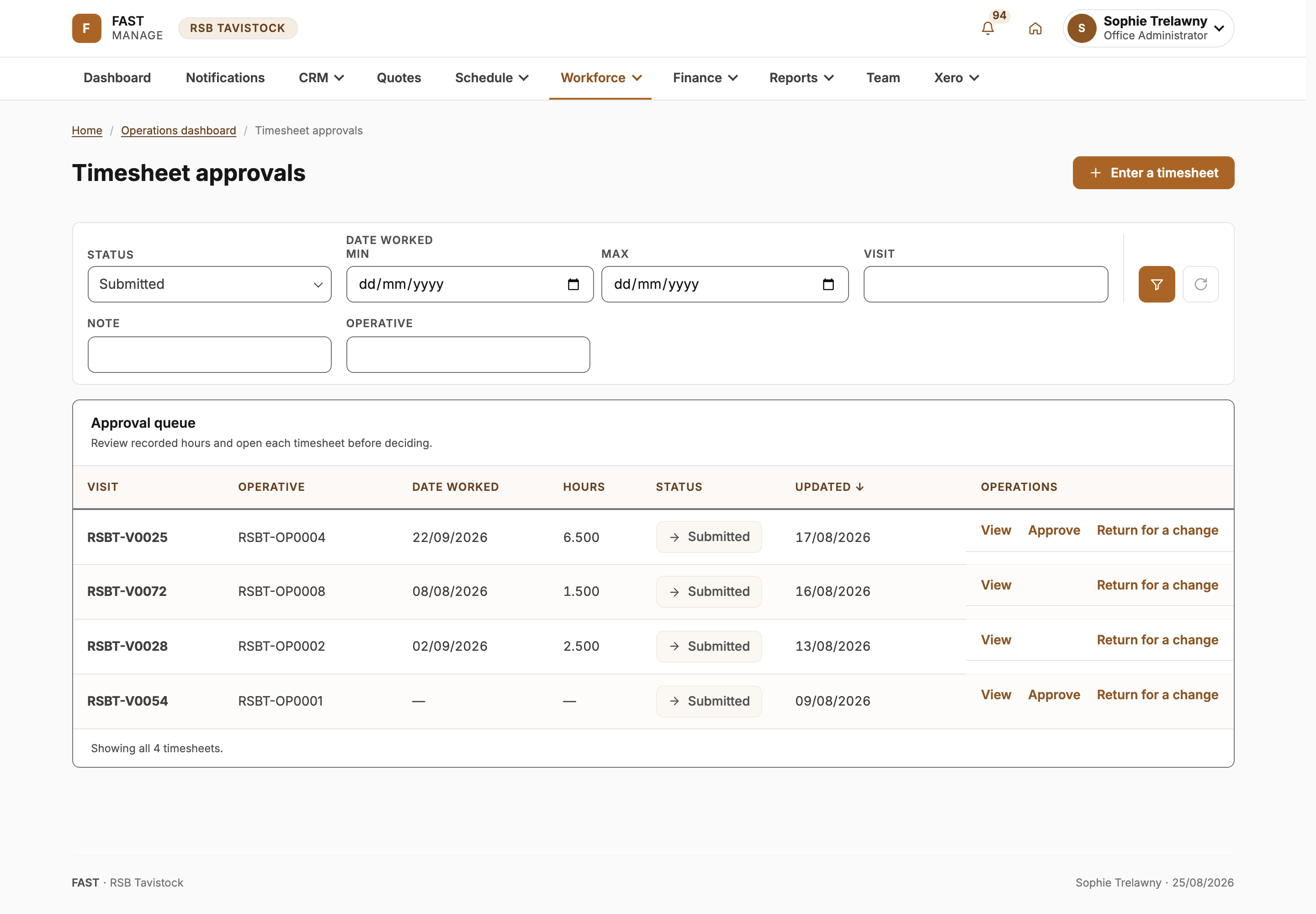Click the Enter a timesheet button
The height and width of the screenshot is (914, 1316).
pyautogui.click(x=1153, y=173)
